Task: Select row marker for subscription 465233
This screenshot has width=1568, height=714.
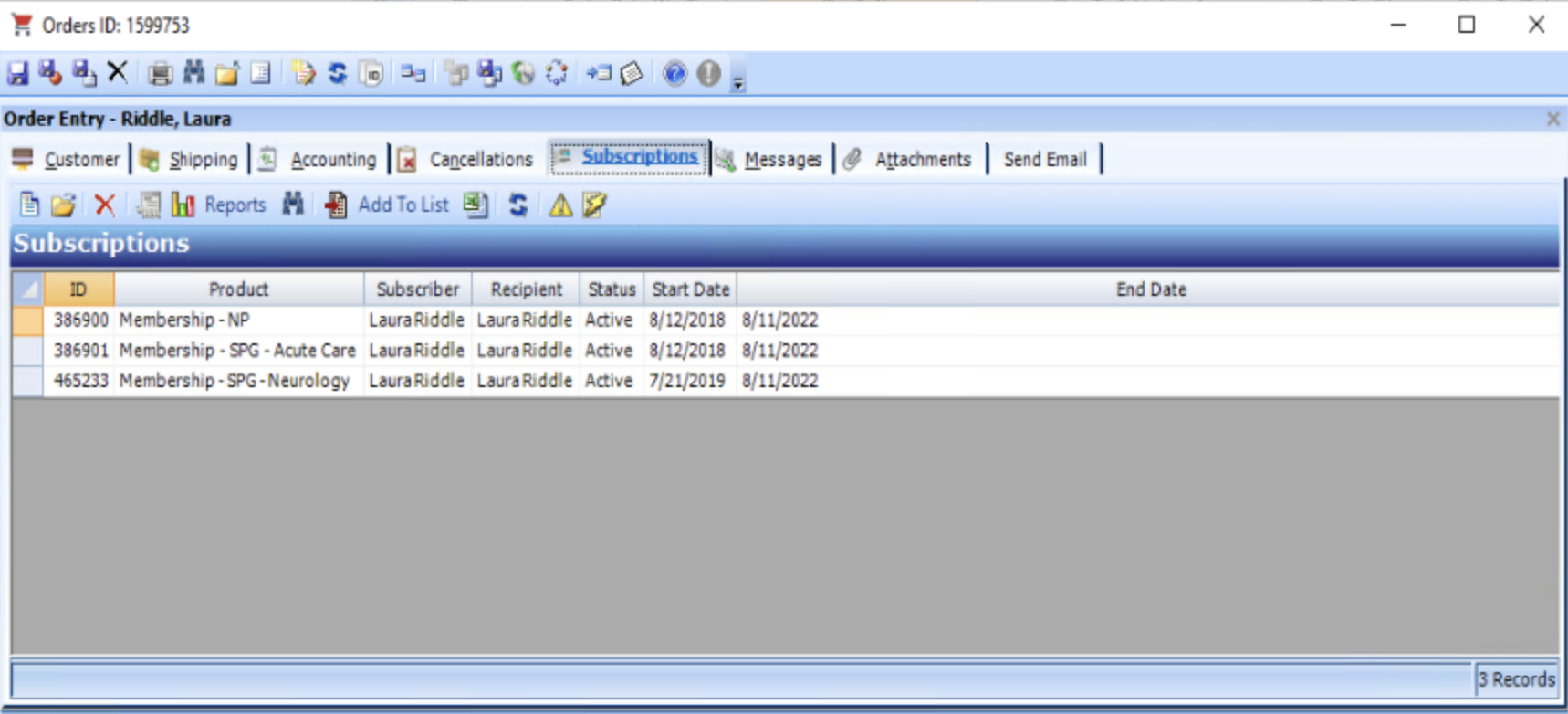Action: [27, 381]
